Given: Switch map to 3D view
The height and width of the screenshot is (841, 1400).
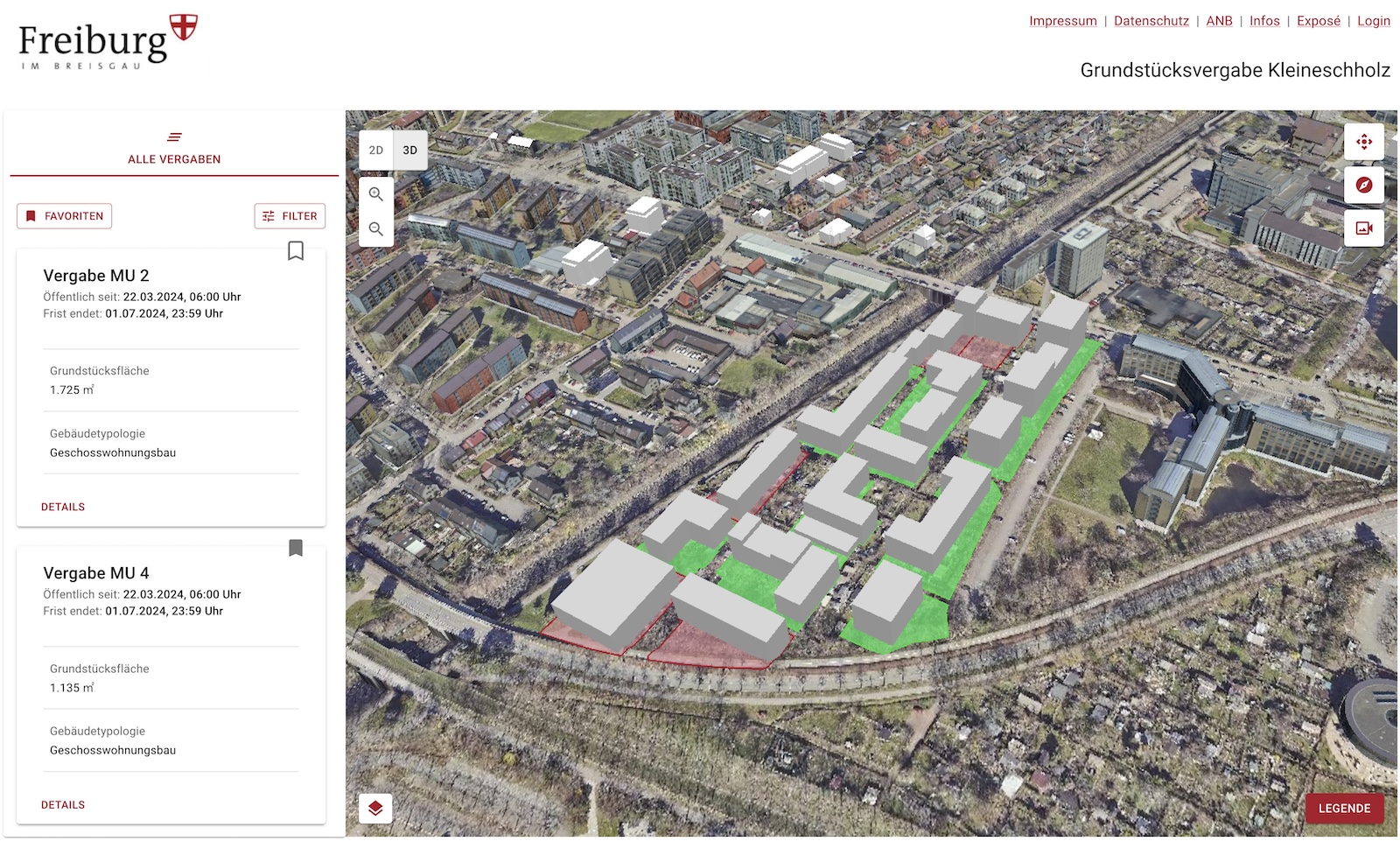Looking at the screenshot, I should (x=409, y=151).
